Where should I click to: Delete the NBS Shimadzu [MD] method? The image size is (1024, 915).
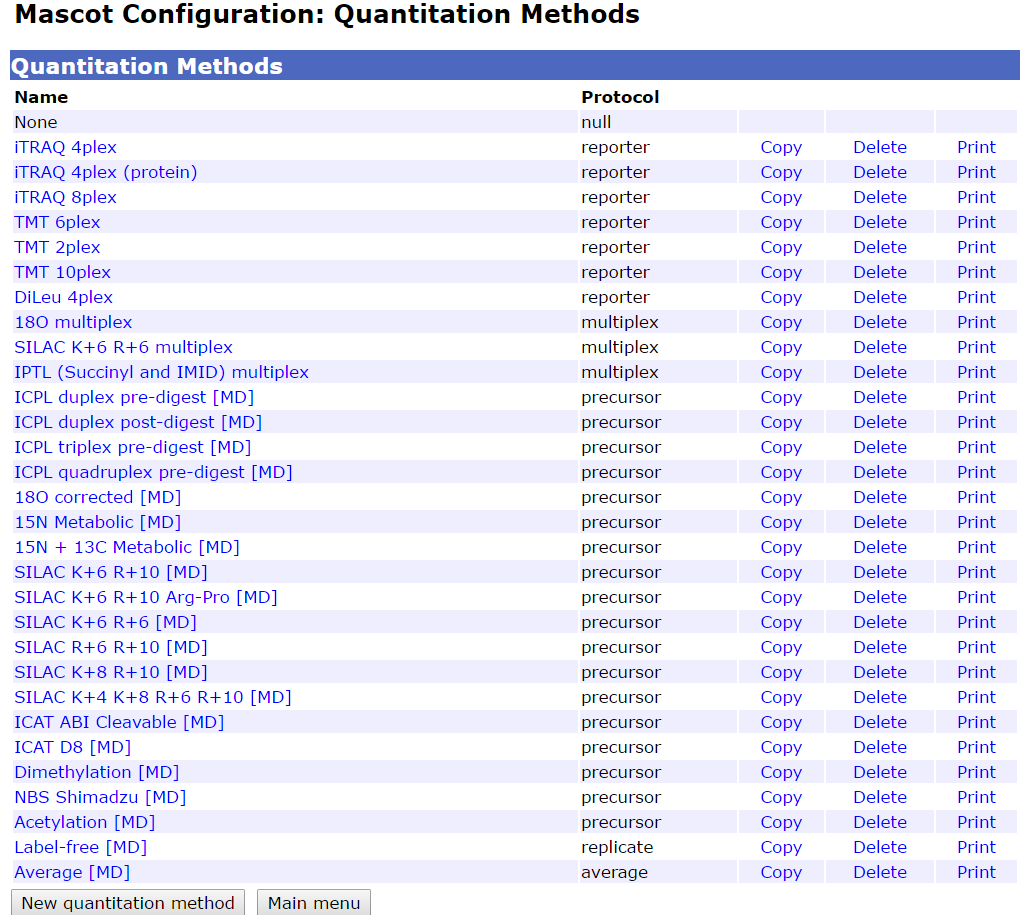pos(880,797)
